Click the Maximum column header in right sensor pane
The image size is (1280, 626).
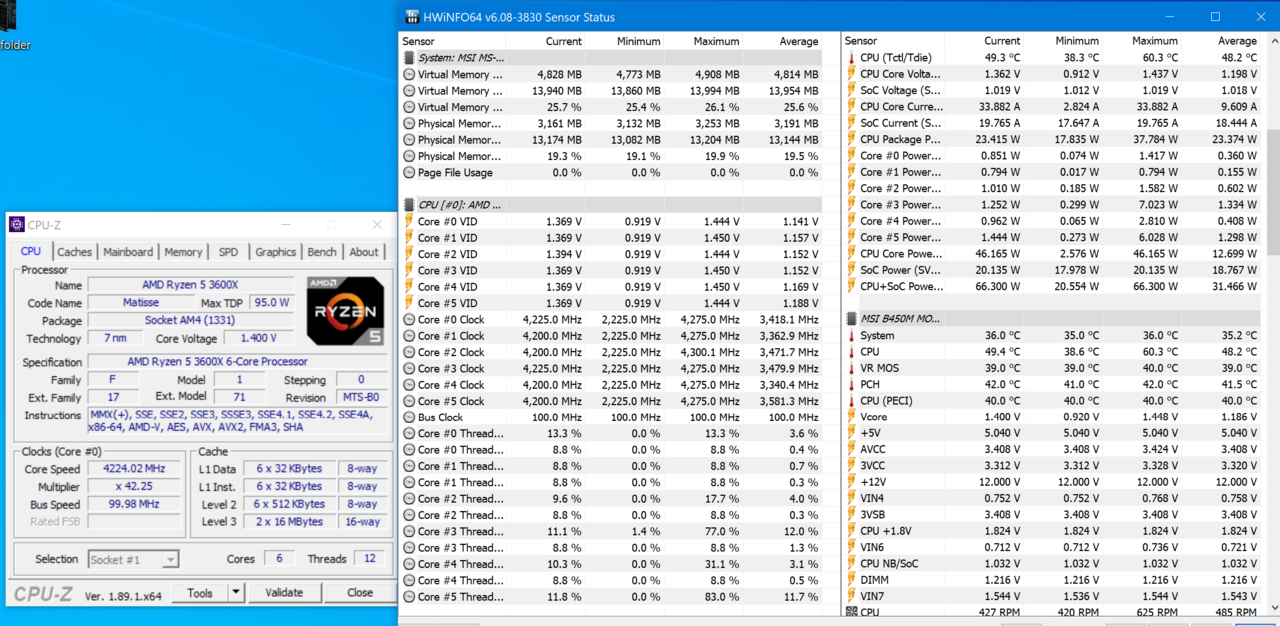click(x=1143, y=41)
